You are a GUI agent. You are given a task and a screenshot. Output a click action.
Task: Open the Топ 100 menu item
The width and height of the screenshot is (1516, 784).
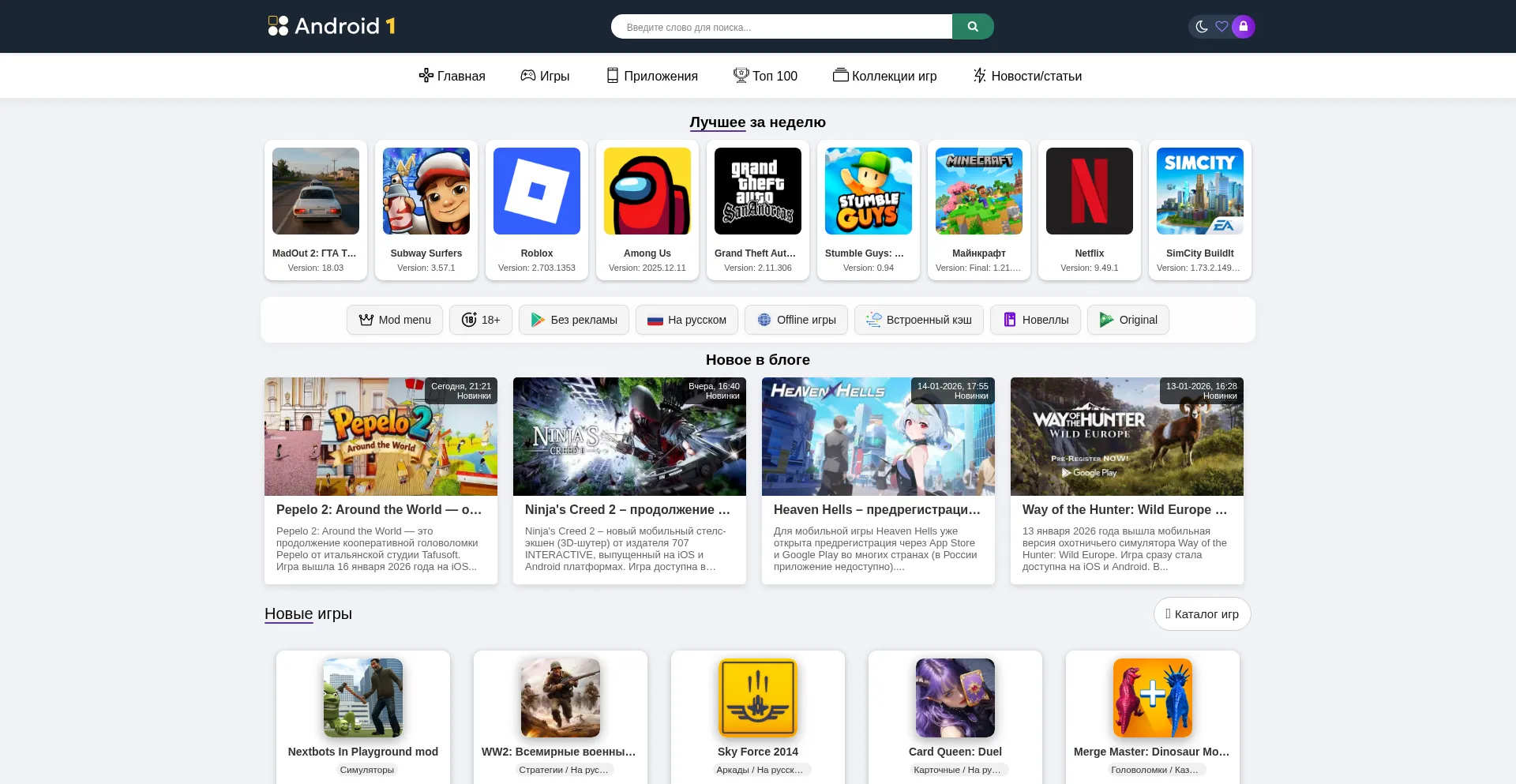pyautogui.click(x=765, y=76)
